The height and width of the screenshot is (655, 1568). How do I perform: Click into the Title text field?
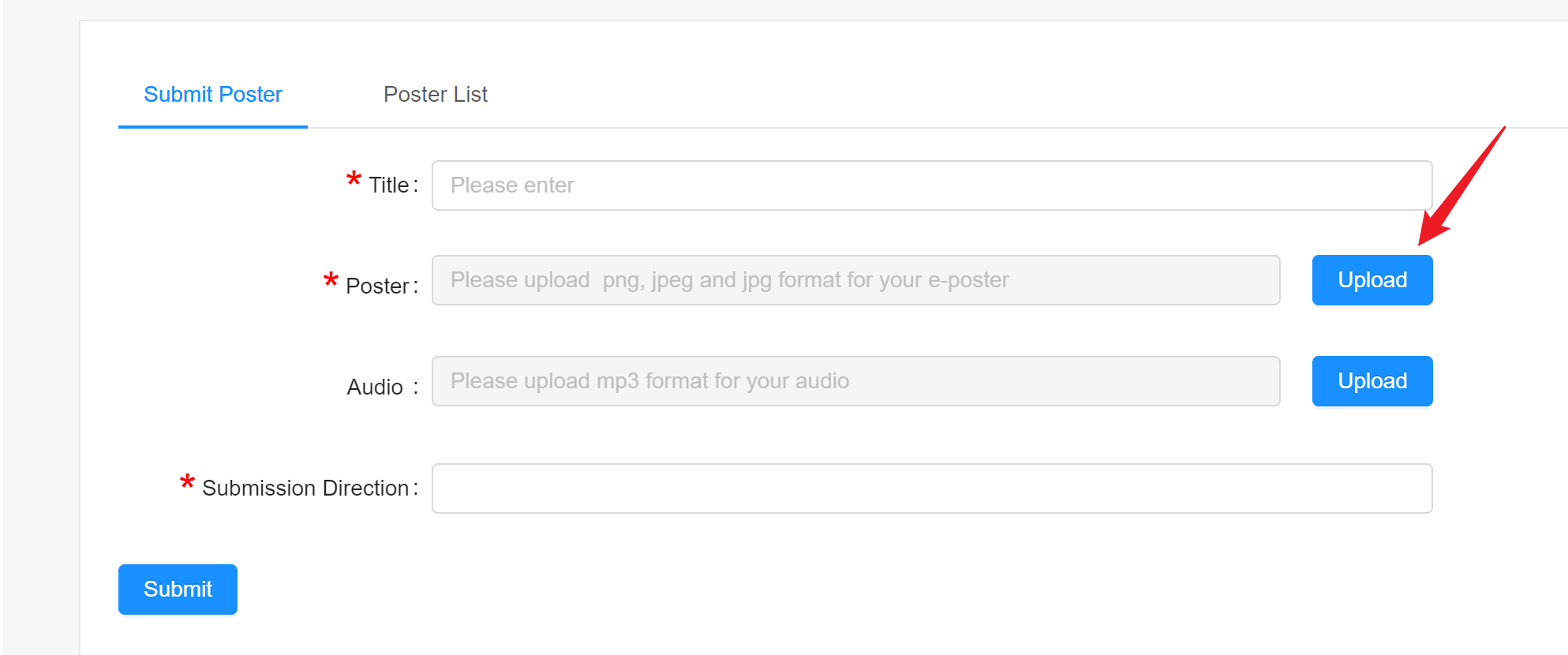tap(931, 185)
